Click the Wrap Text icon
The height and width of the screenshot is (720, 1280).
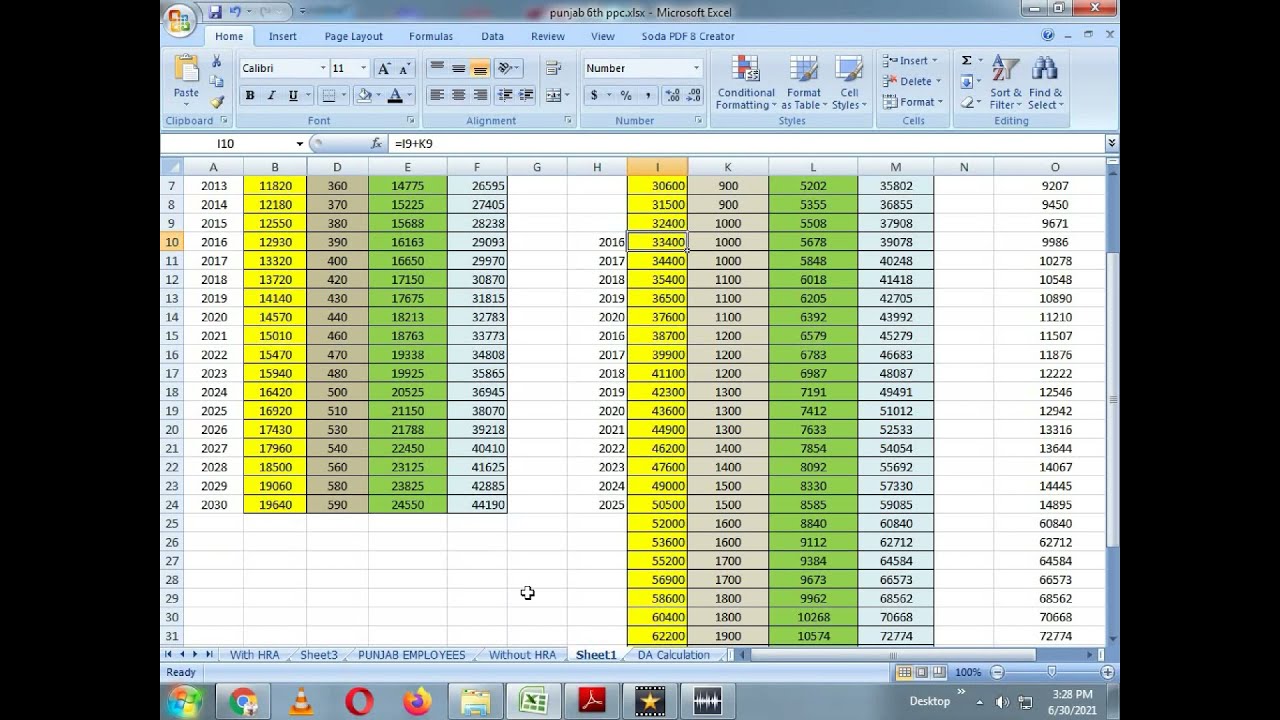[553, 68]
